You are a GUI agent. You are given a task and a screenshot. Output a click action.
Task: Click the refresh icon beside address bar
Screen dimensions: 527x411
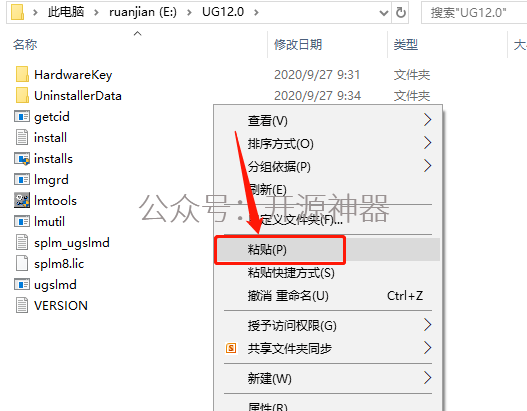click(401, 12)
